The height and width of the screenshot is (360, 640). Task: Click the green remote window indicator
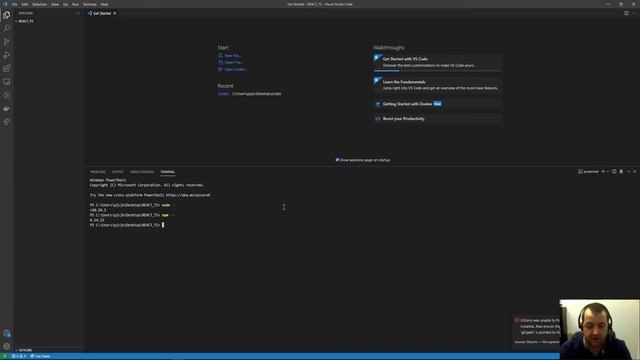click(x=5, y=356)
